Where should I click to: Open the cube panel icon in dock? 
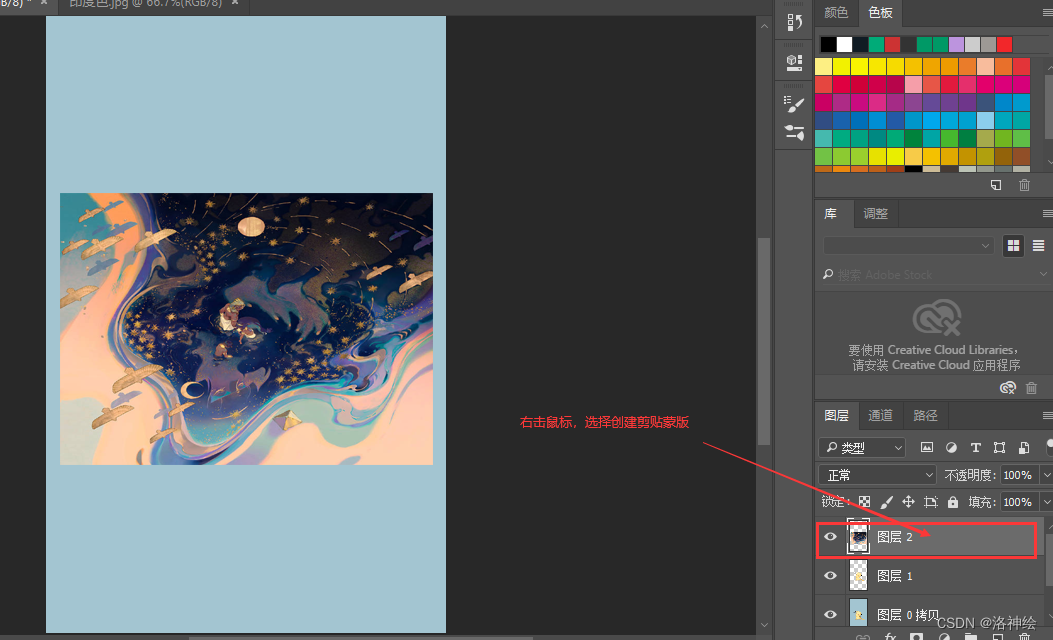794,62
